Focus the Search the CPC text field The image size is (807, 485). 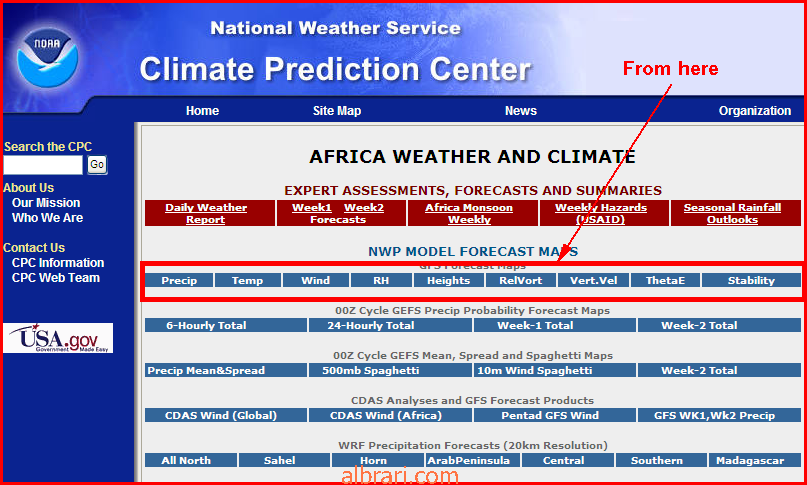(43, 165)
